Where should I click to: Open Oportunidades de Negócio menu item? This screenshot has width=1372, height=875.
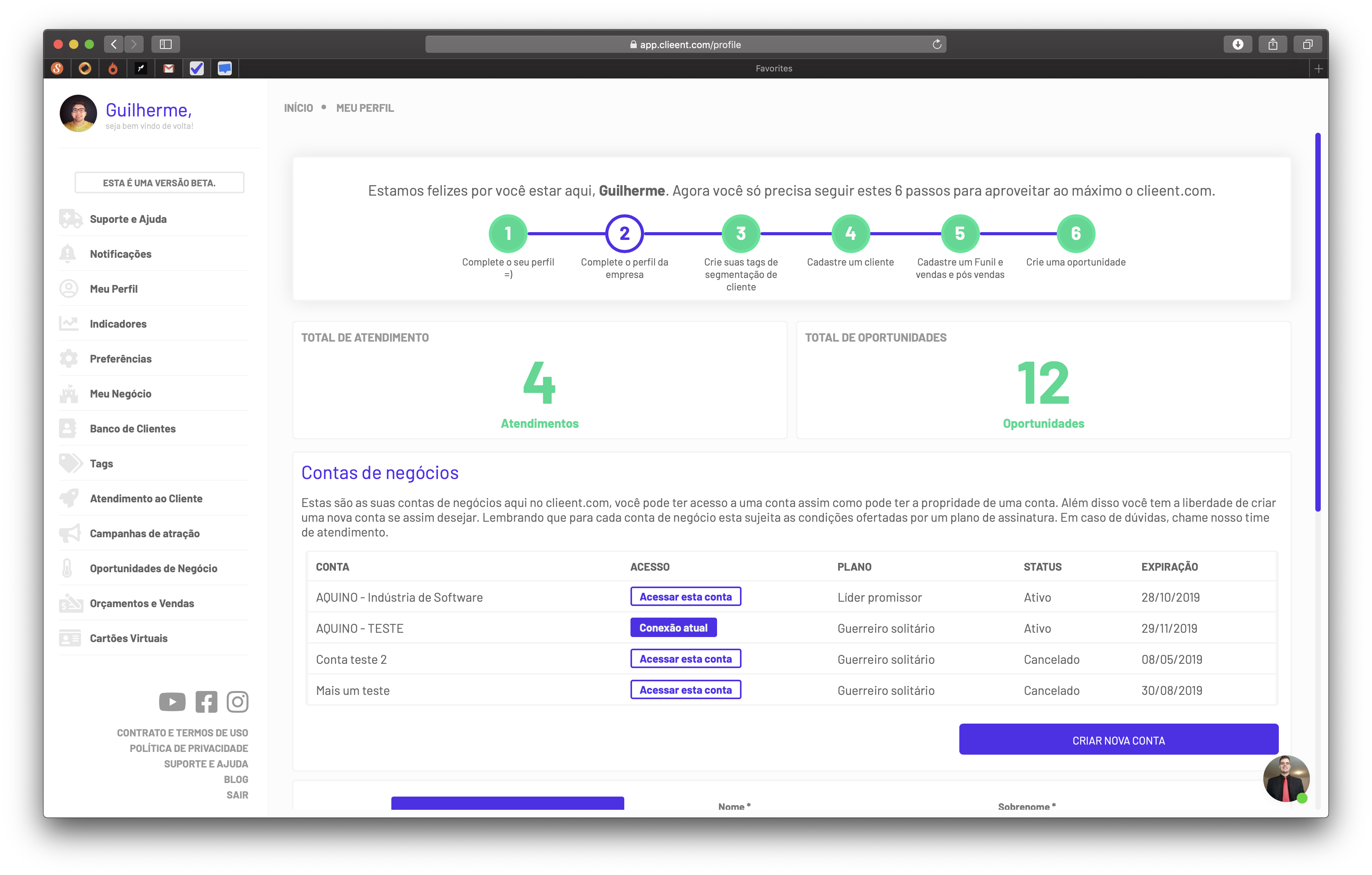[x=153, y=568]
